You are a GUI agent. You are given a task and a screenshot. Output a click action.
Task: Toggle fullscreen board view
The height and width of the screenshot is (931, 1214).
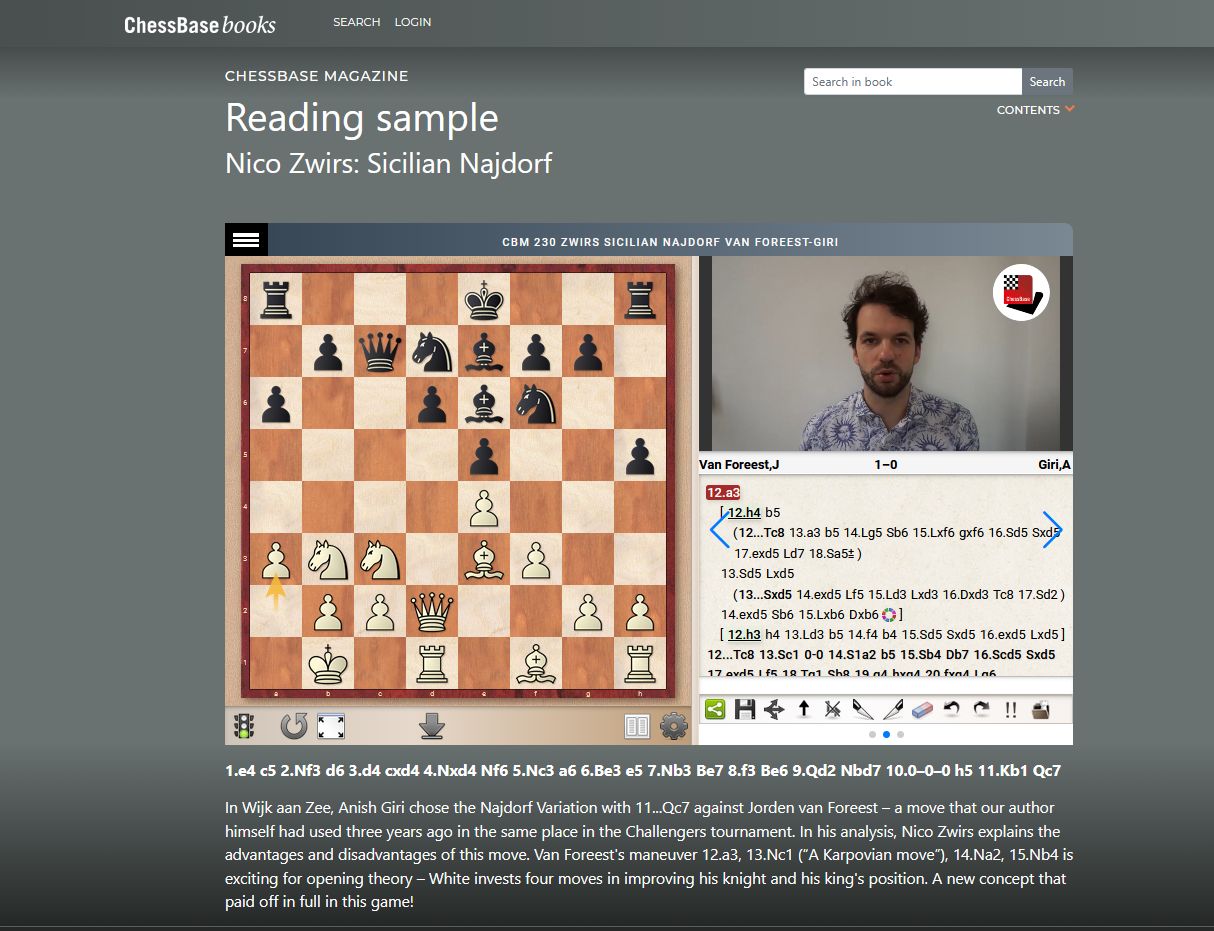pos(331,726)
